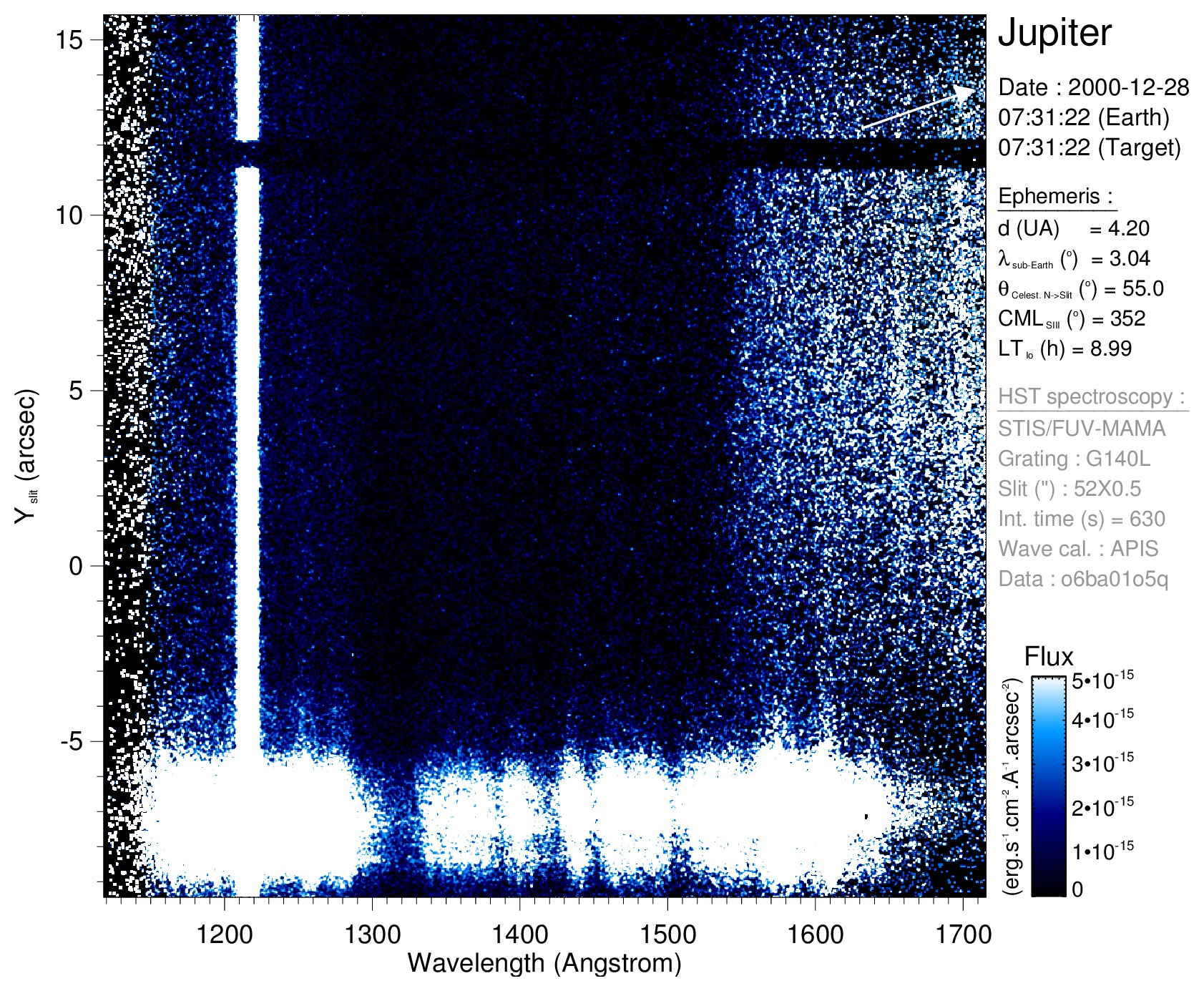1204x991 pixels.
Task: Click the CML SIII = 352 entry
Action: tap(1071, 318)
